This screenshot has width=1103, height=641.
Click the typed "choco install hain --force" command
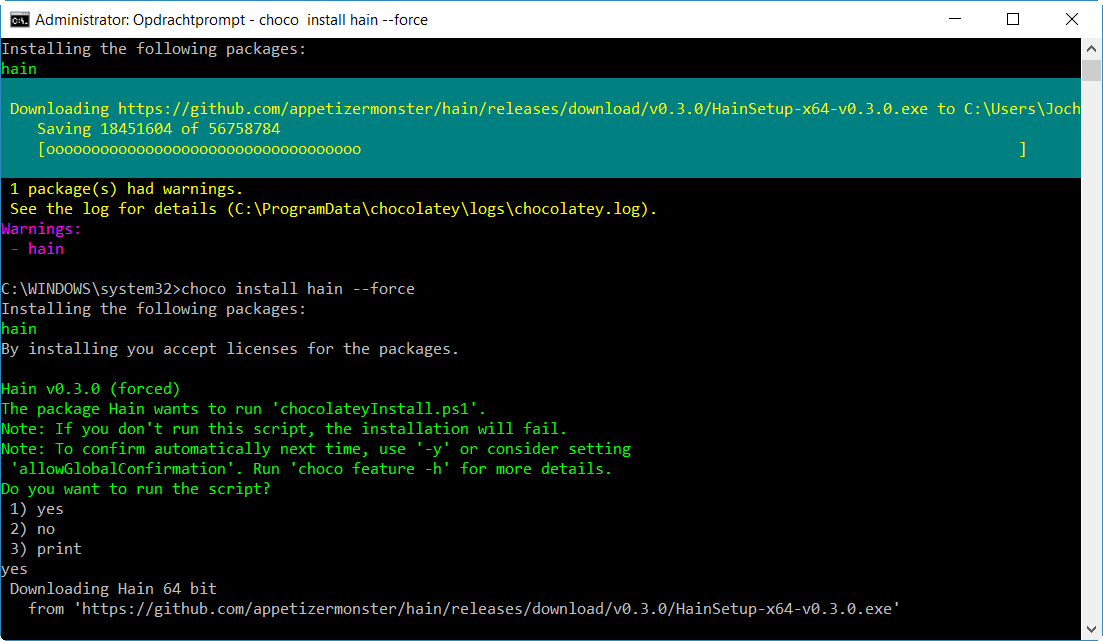click(298, 289)
